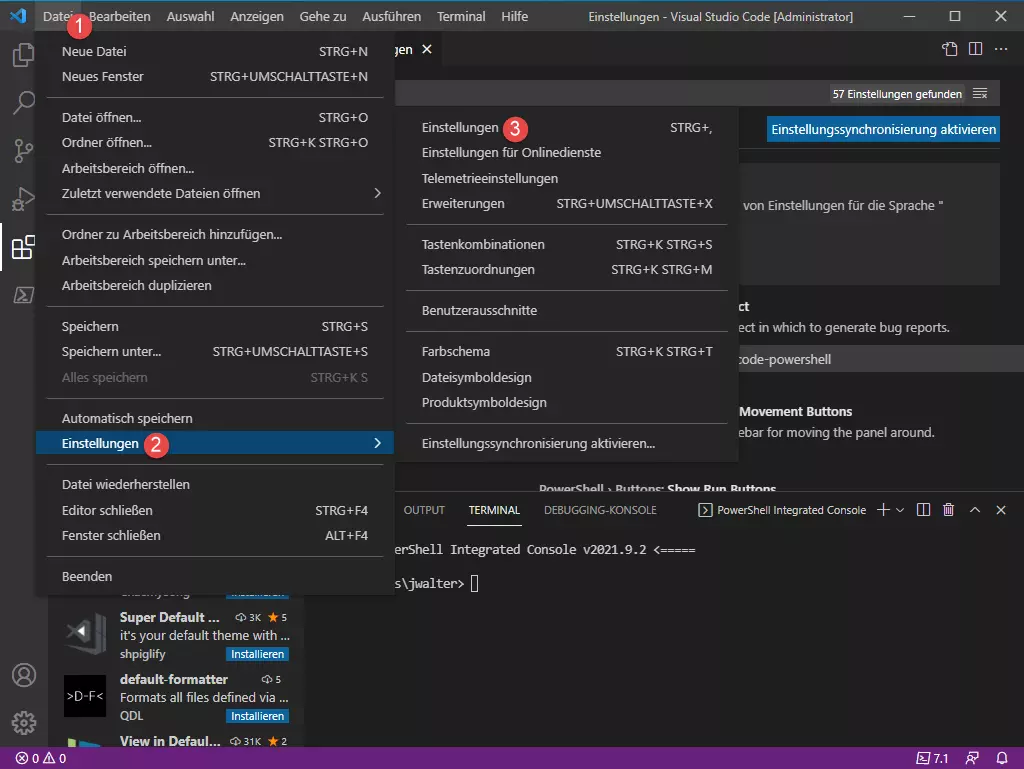Open the new terminal profile dropdown arrow
The height and width of the screenshot is (769, 1024).
click(x=900, y=510)
